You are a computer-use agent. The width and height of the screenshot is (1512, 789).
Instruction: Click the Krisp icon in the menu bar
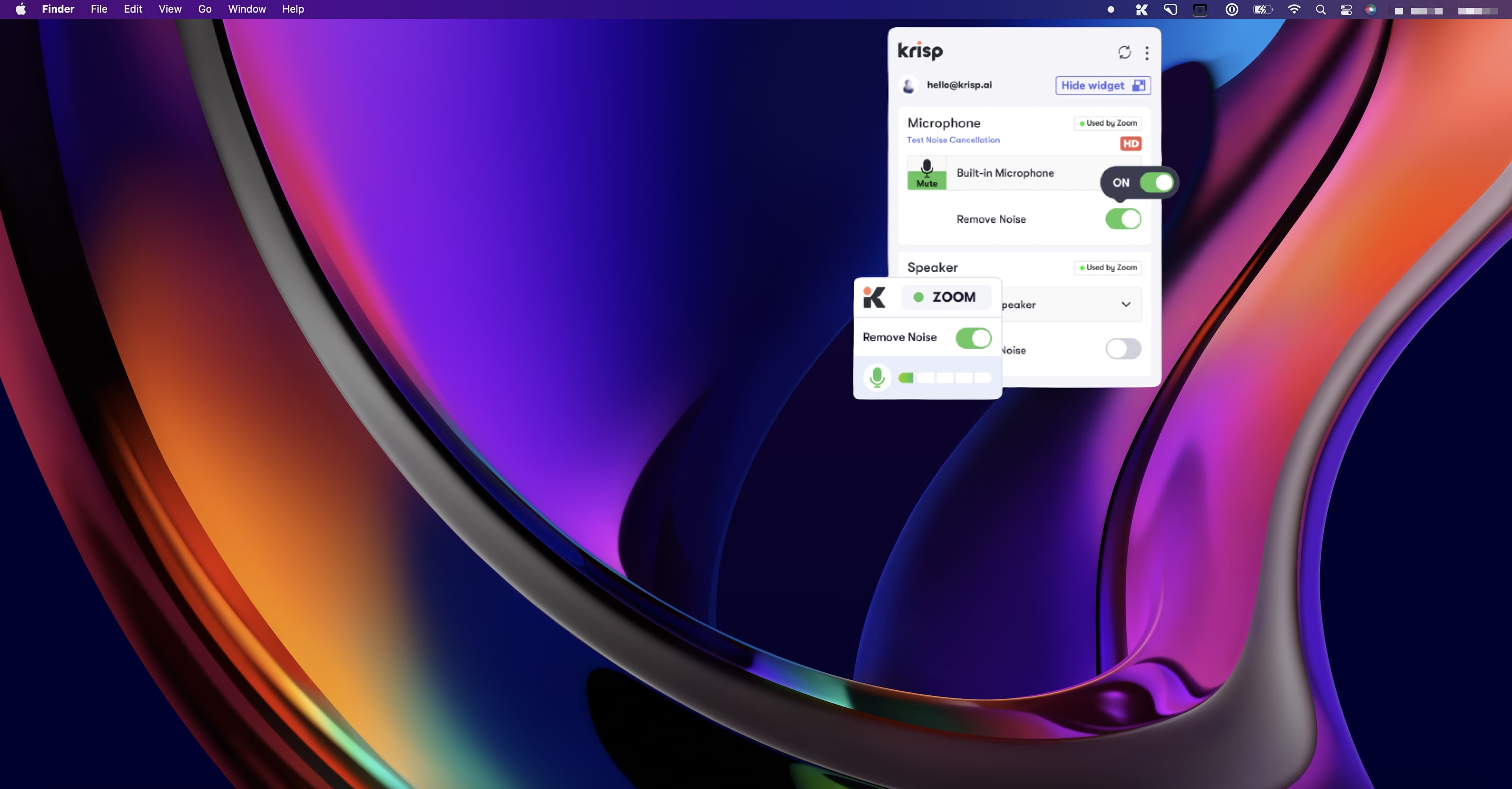coord(1142,9)
